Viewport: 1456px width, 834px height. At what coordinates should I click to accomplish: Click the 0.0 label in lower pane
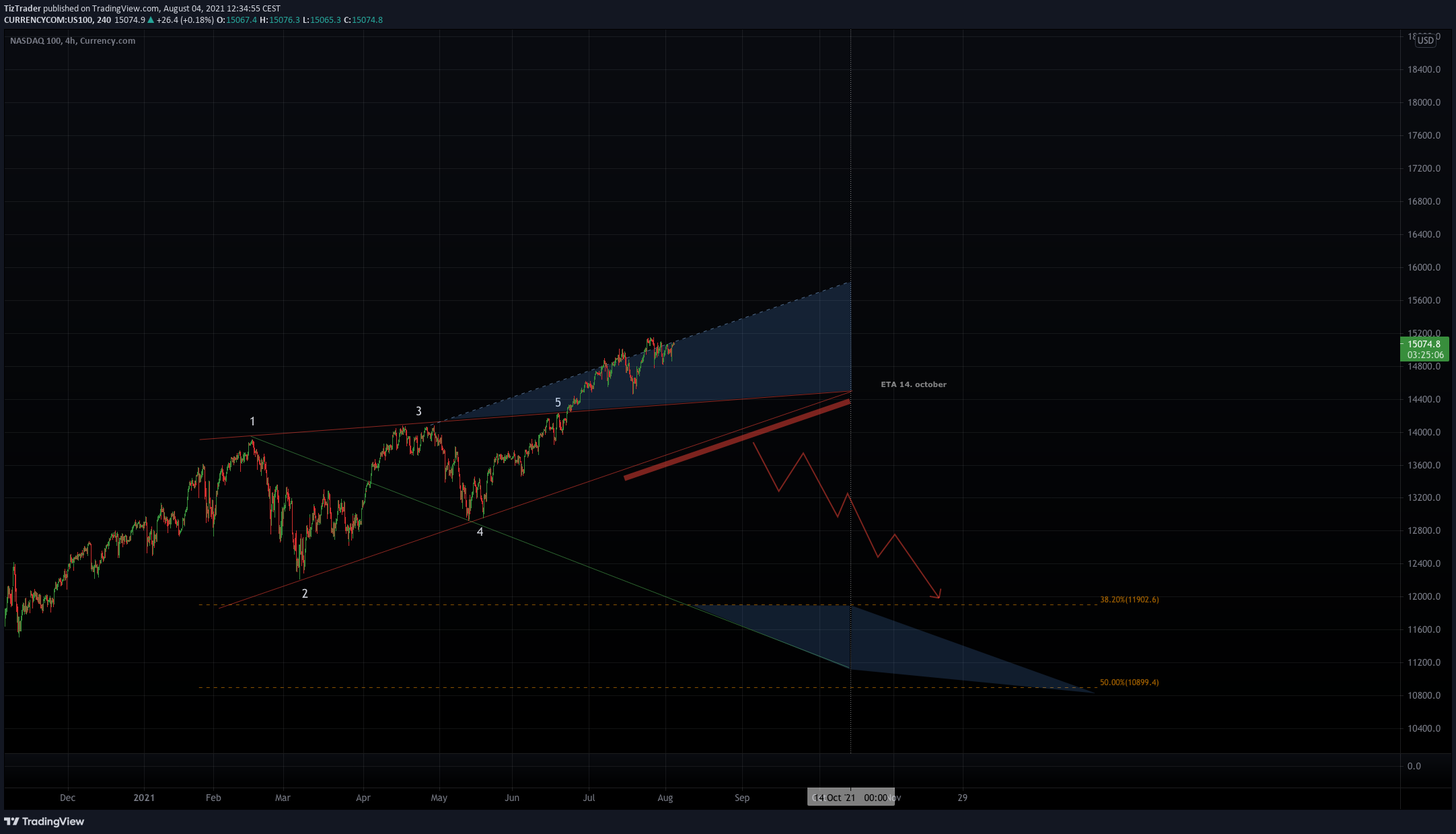(x=1414, y=766)
